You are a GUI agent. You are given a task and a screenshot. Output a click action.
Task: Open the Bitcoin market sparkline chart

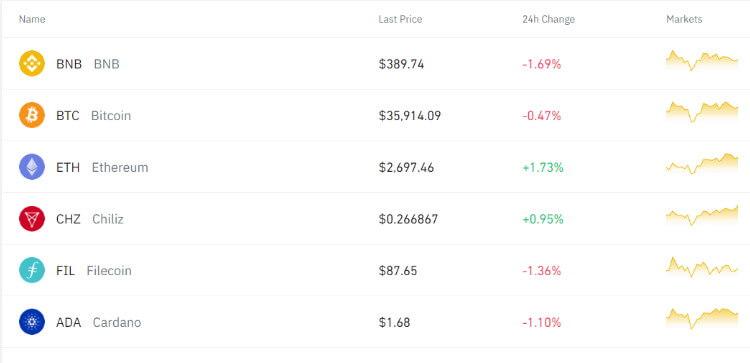pyautogui.click(x=702, y=112)
